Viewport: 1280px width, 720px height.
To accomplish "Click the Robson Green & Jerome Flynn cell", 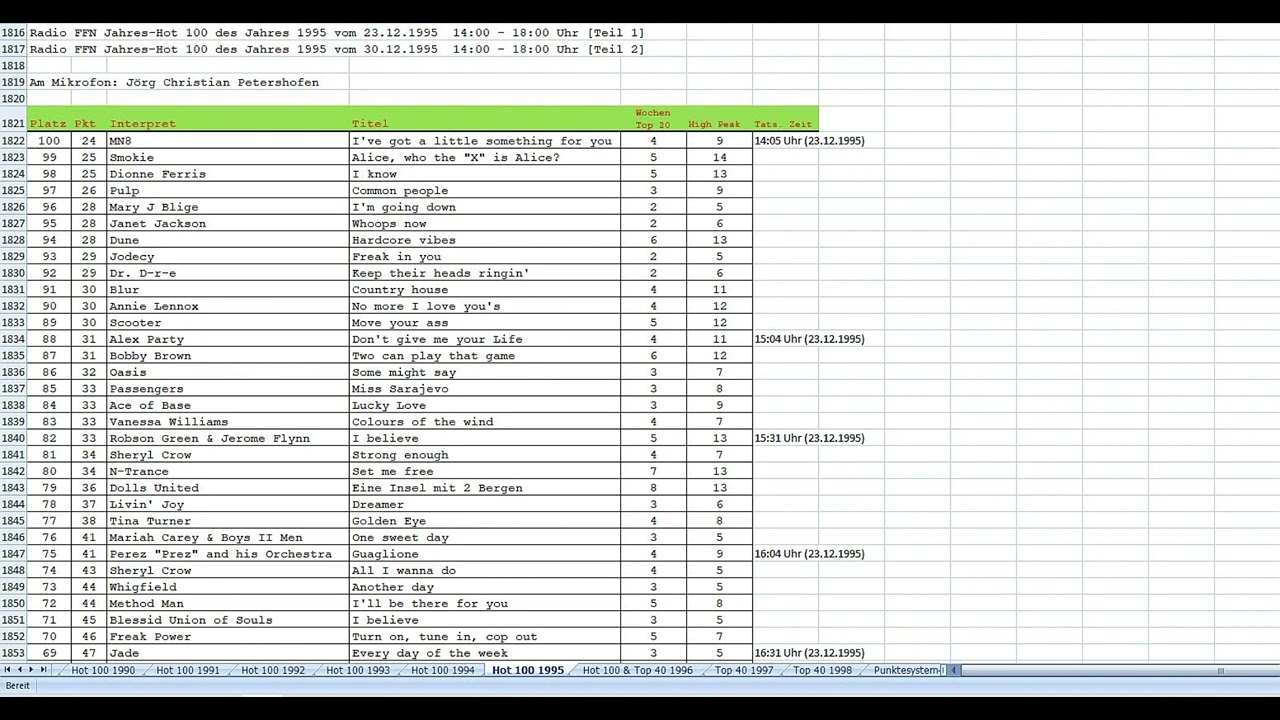I will point(228,438).
